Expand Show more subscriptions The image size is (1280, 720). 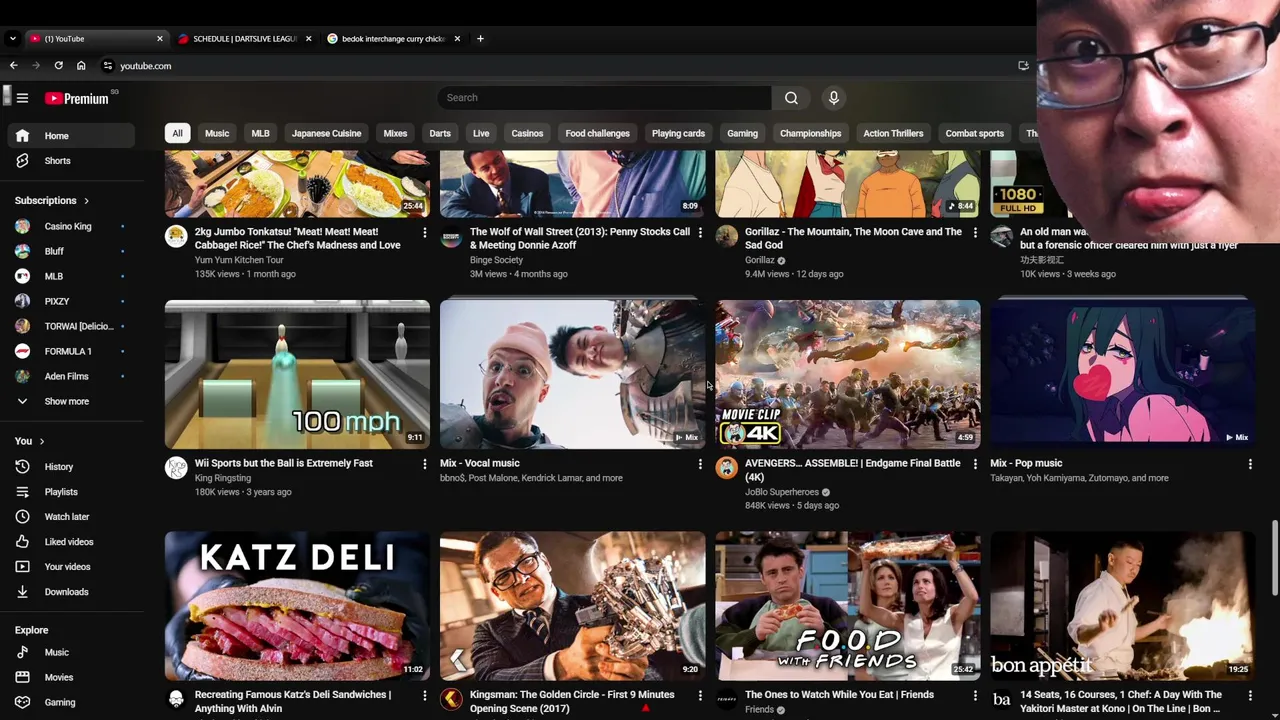click(70, 401)
